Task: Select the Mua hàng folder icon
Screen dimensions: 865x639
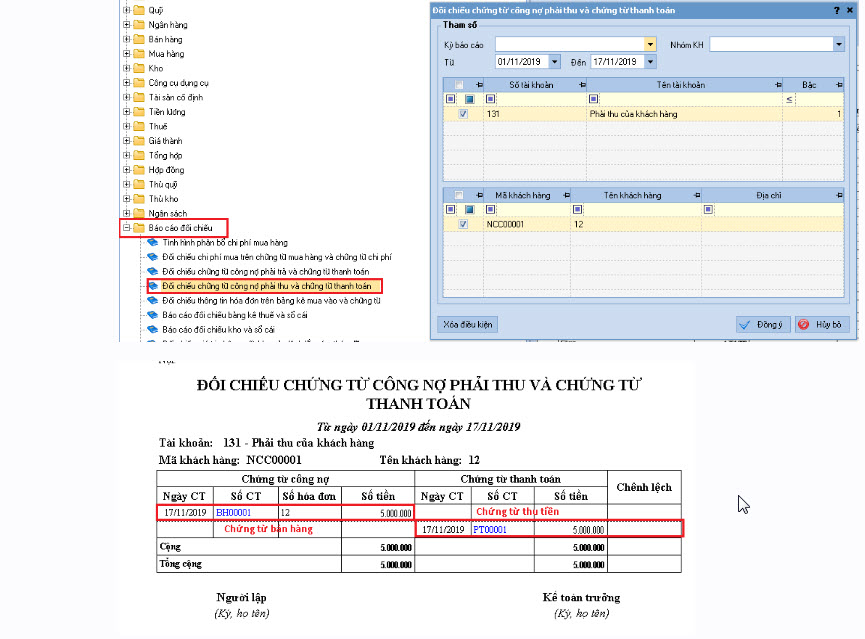Action: click(139, 54)
